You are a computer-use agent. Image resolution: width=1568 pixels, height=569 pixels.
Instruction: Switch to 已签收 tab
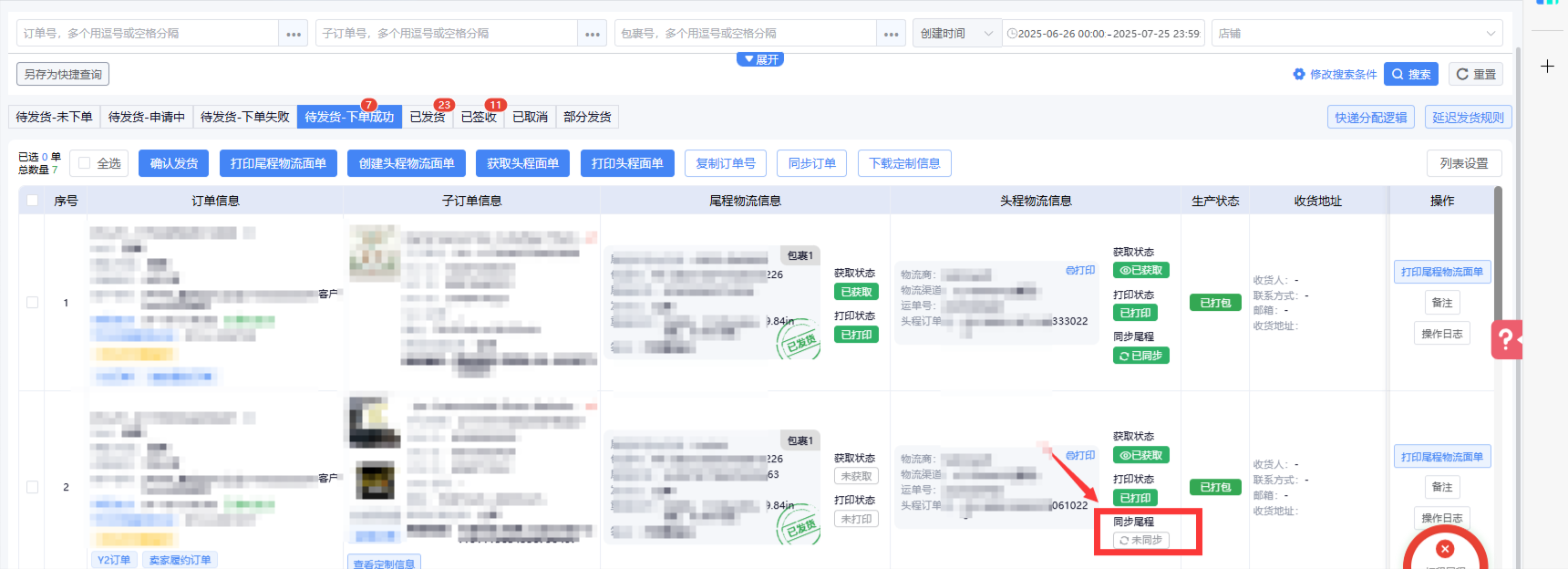coord(479,117)
